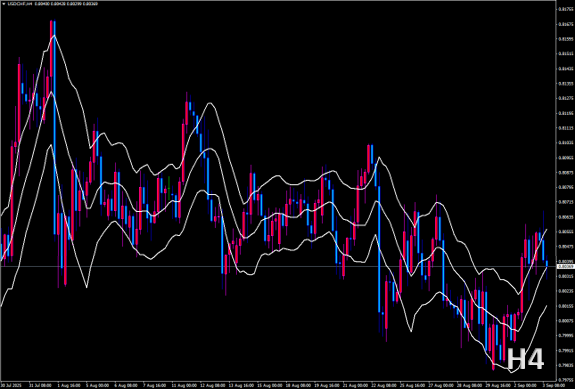Screen dimensions: 575x389
Task: Select upper band line at its 12 Aug peak
Action: tap(210, 103)
